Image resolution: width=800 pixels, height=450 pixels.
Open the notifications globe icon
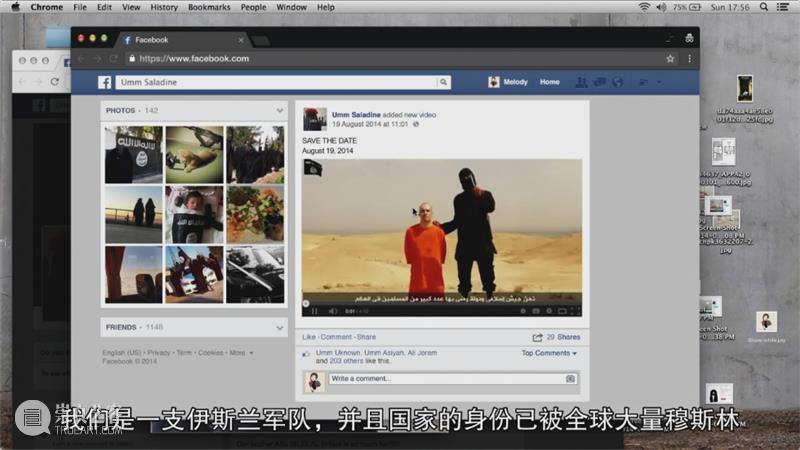point(617,82)
